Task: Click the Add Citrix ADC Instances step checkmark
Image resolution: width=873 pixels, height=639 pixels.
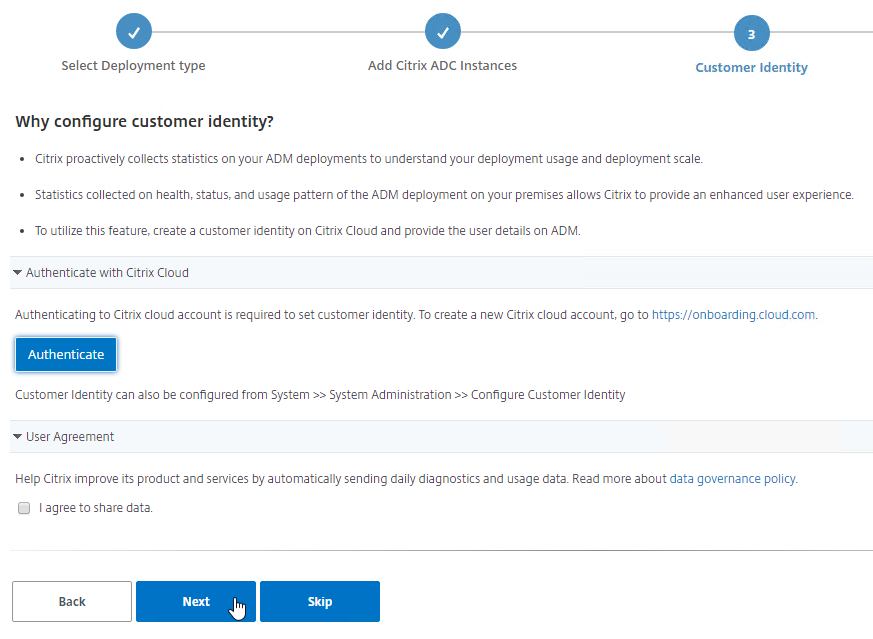Action: pyautogui.click(x=443, y=32)
